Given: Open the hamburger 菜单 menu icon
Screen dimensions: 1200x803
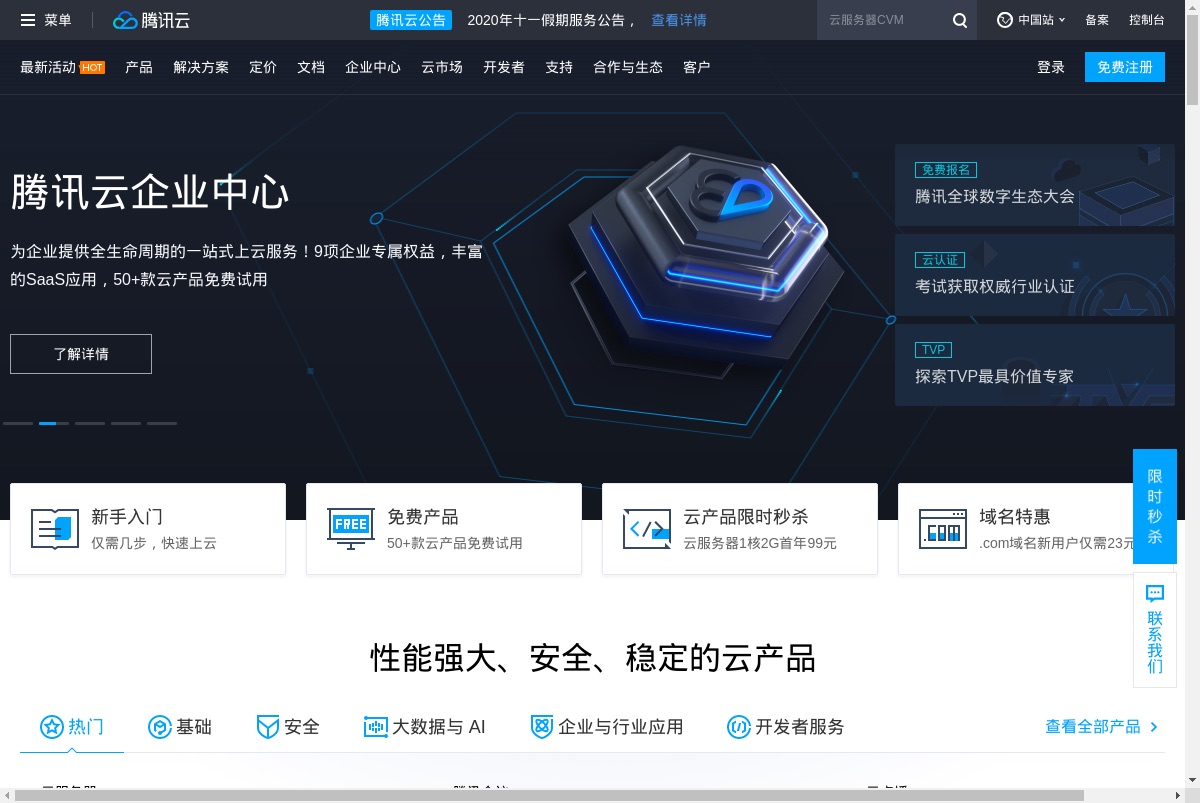Looking at the screenshot, I should [28, 20].
